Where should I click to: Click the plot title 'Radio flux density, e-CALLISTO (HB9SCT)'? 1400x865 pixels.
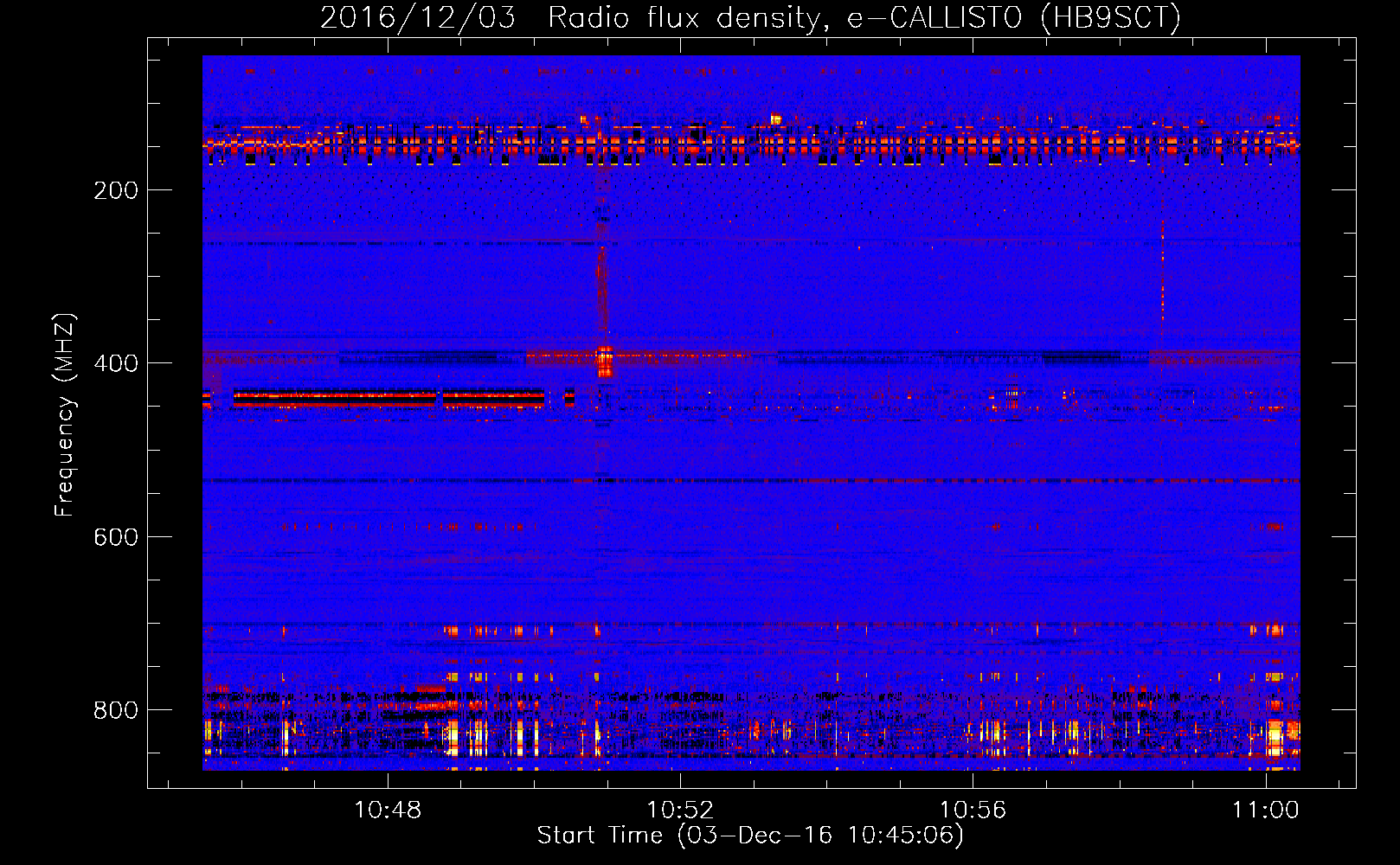(x=864, y=17)
